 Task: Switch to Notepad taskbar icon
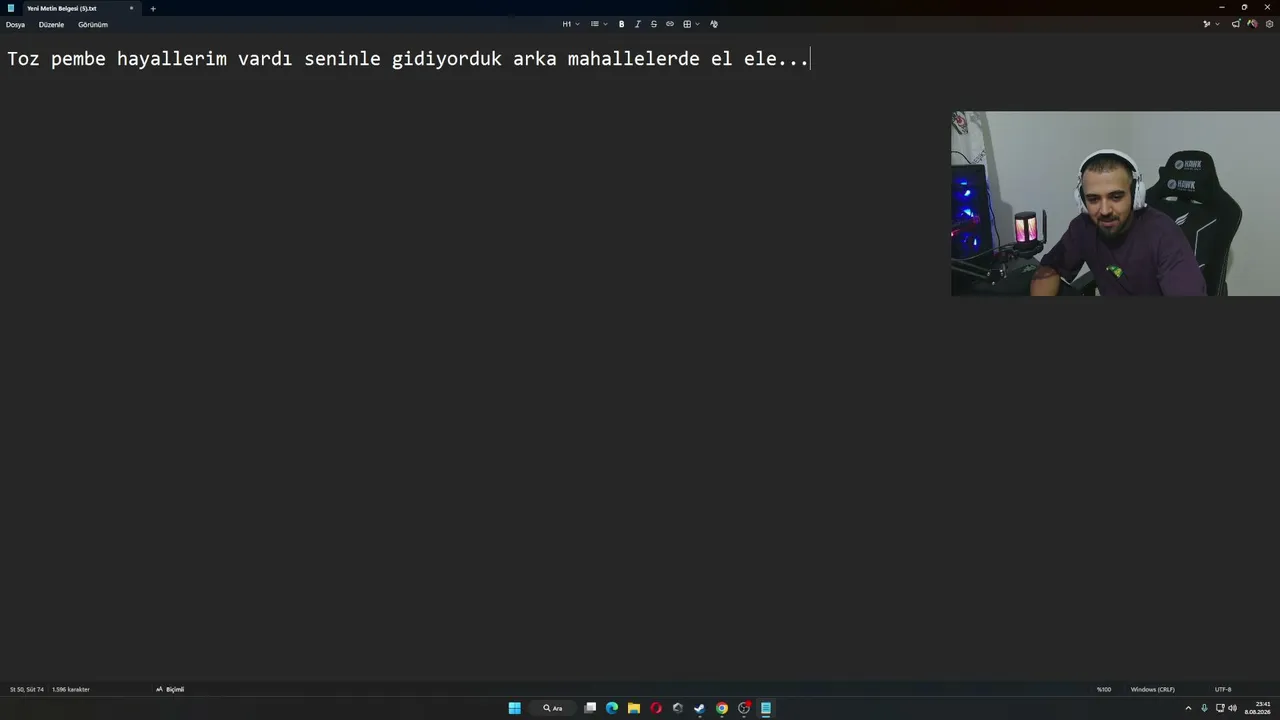pos(766,708)
